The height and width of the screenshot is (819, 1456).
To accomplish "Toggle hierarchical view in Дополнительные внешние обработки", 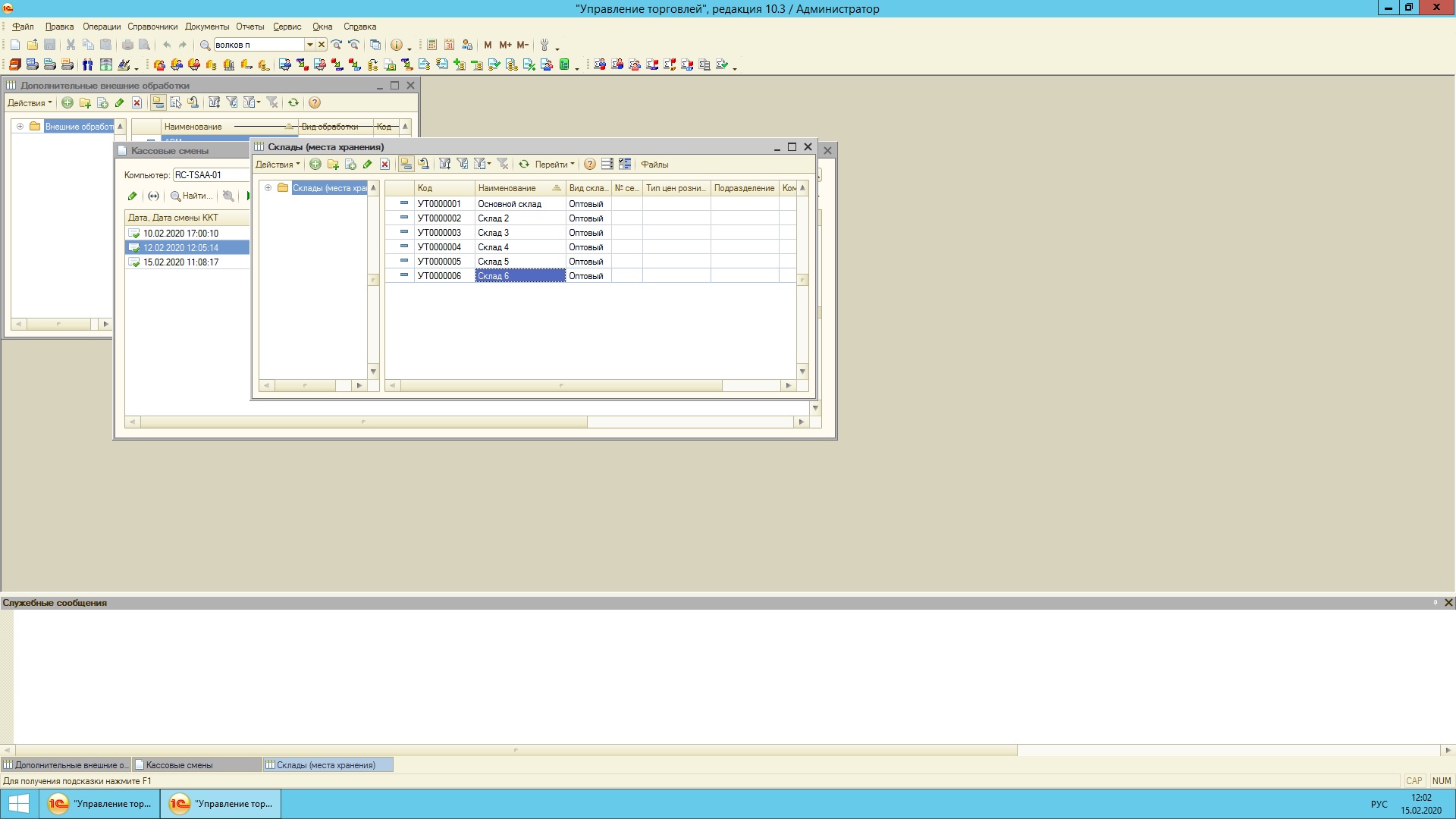I will point(158,103).
